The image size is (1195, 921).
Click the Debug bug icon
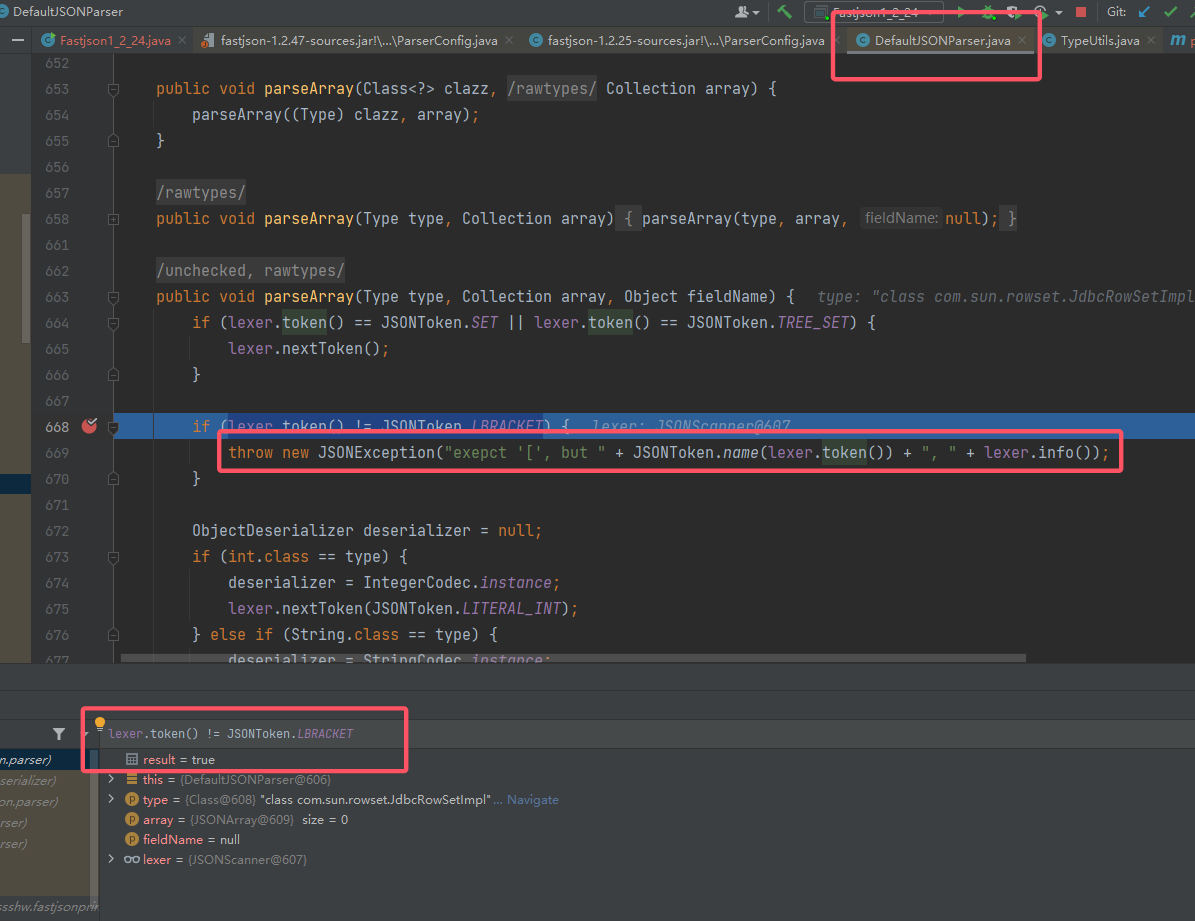pos(988,11)
